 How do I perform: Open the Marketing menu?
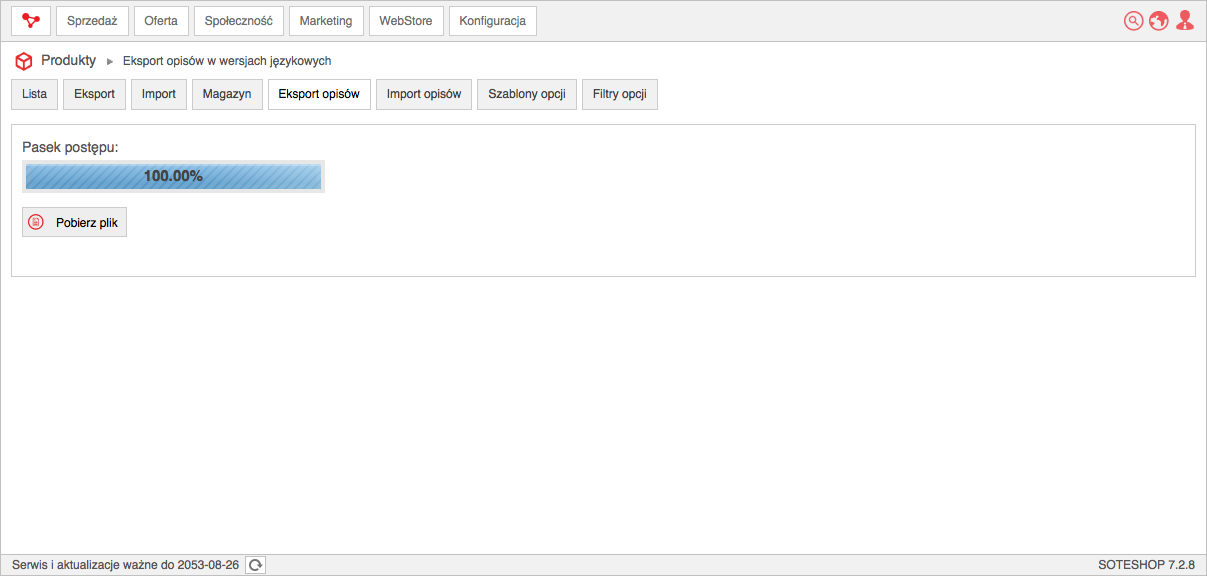[x=326, y=21]
